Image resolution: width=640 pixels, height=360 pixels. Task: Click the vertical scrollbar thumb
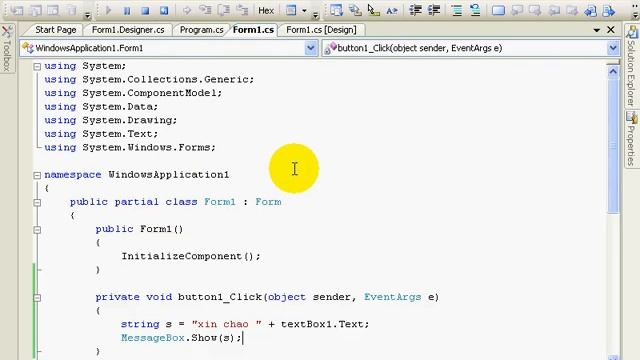click(x=613, y=146)
